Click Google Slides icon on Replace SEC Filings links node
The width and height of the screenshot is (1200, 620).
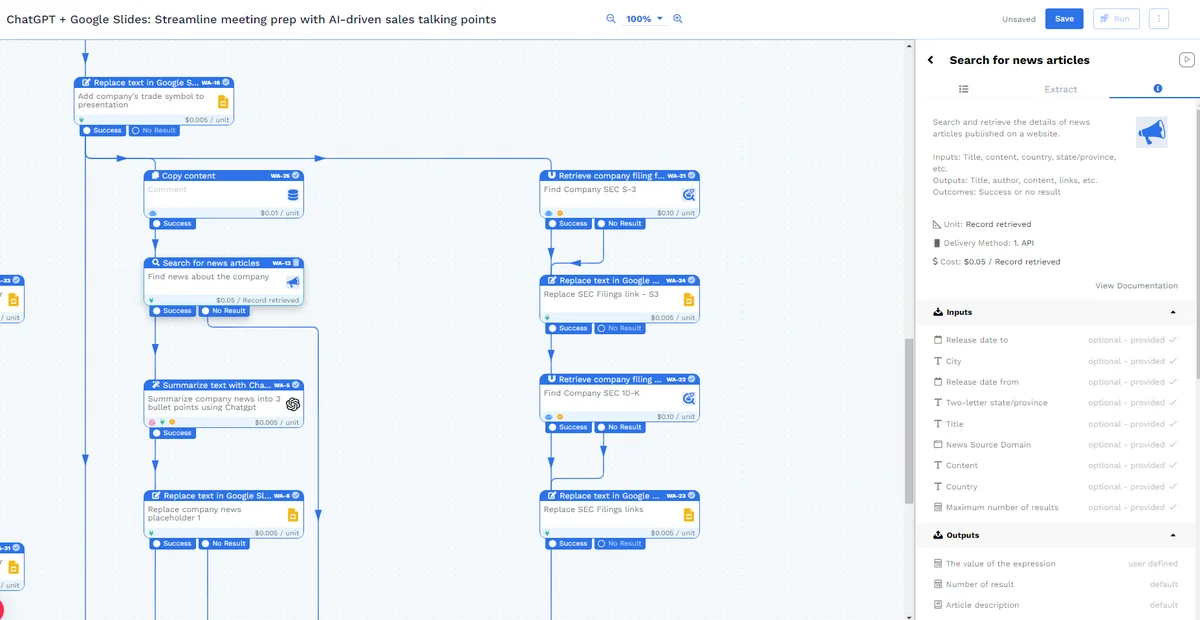pos(688,515)
